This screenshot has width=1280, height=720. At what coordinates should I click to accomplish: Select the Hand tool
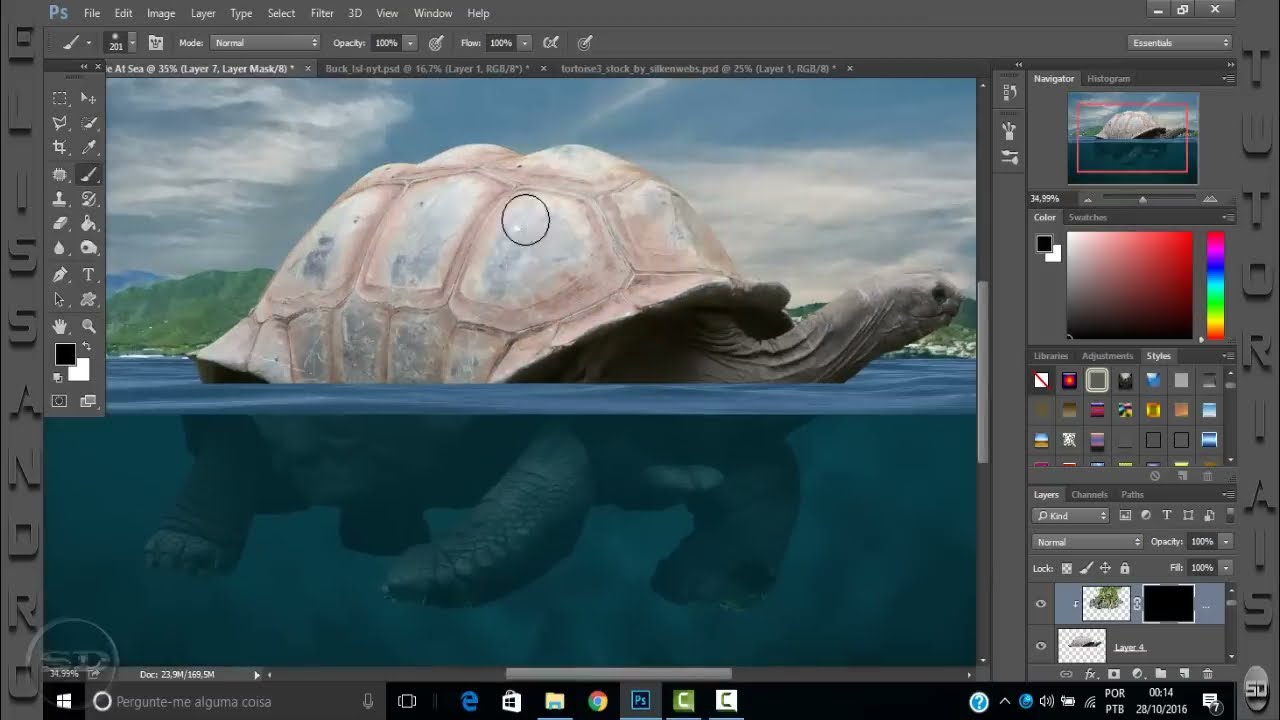point(60,326)
